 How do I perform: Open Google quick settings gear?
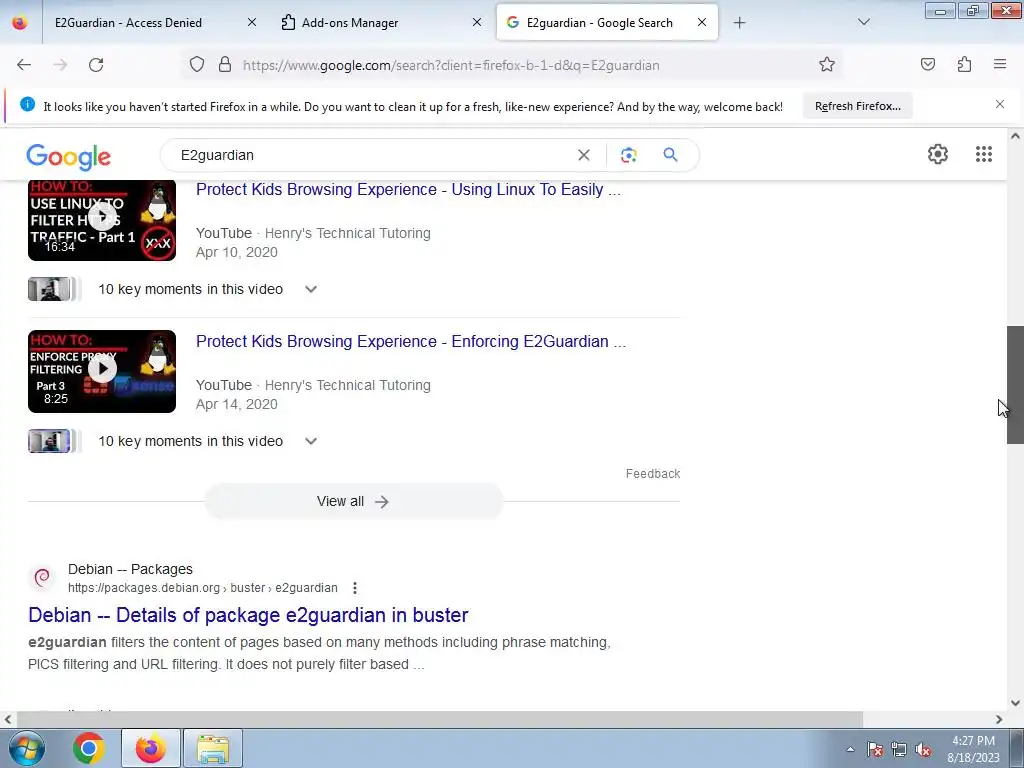coord(938,154)
